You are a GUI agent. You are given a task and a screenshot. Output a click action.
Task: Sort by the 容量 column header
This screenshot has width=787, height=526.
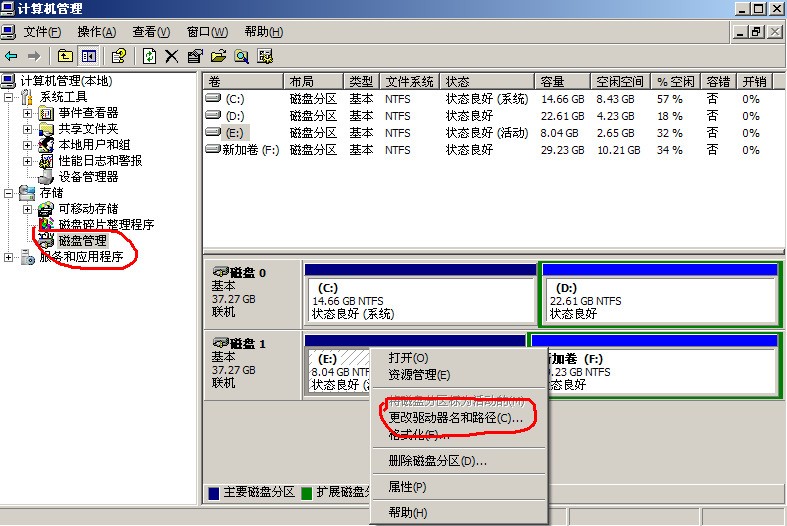point(563,81)
